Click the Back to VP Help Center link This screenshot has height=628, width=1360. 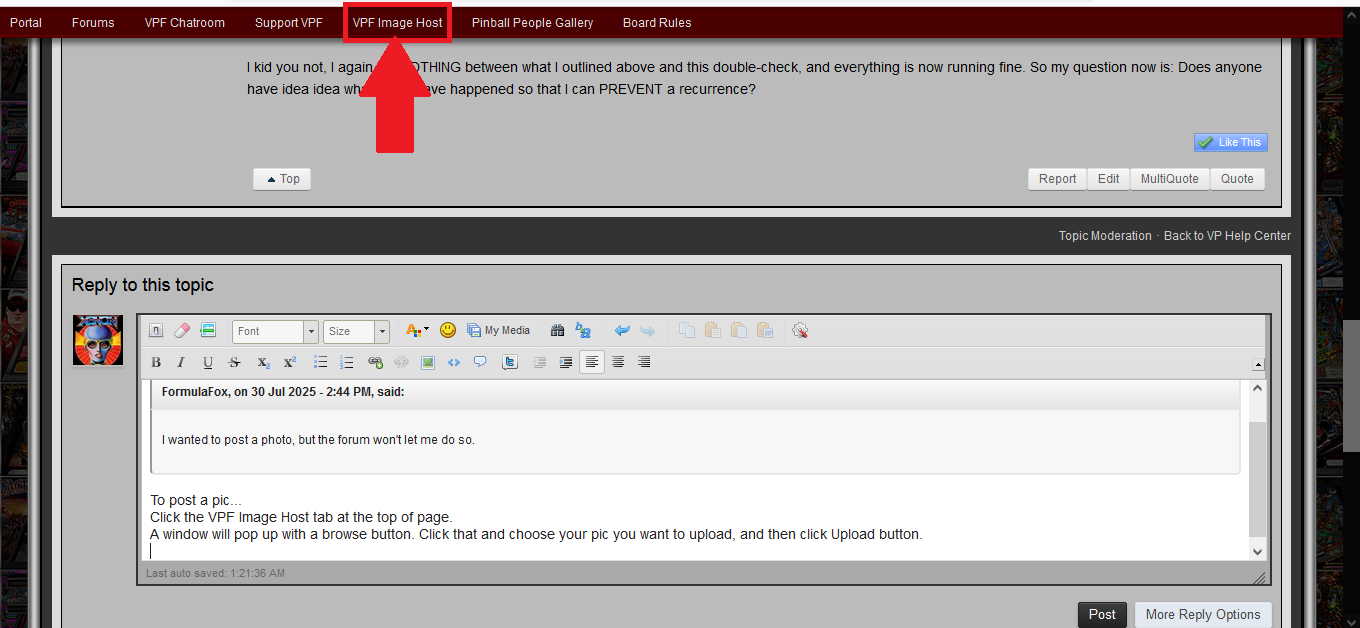click(x=1227, y=236)
